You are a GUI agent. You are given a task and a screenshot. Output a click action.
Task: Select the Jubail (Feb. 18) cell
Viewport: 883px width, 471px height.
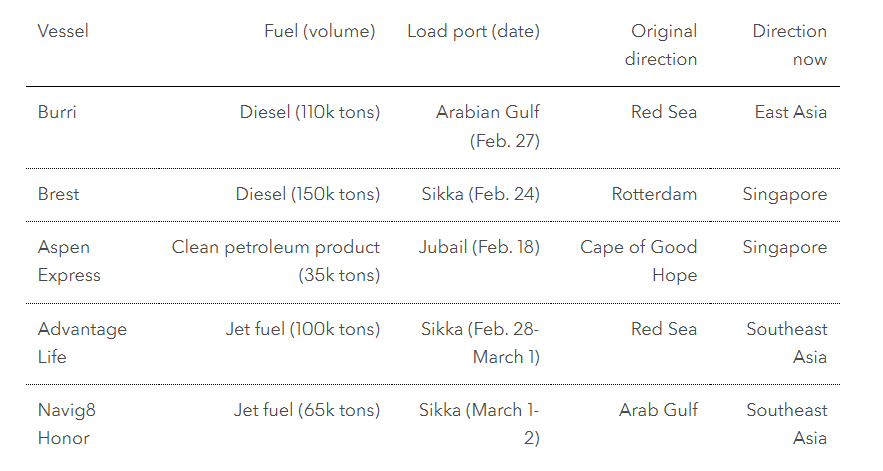coord(478,247)
